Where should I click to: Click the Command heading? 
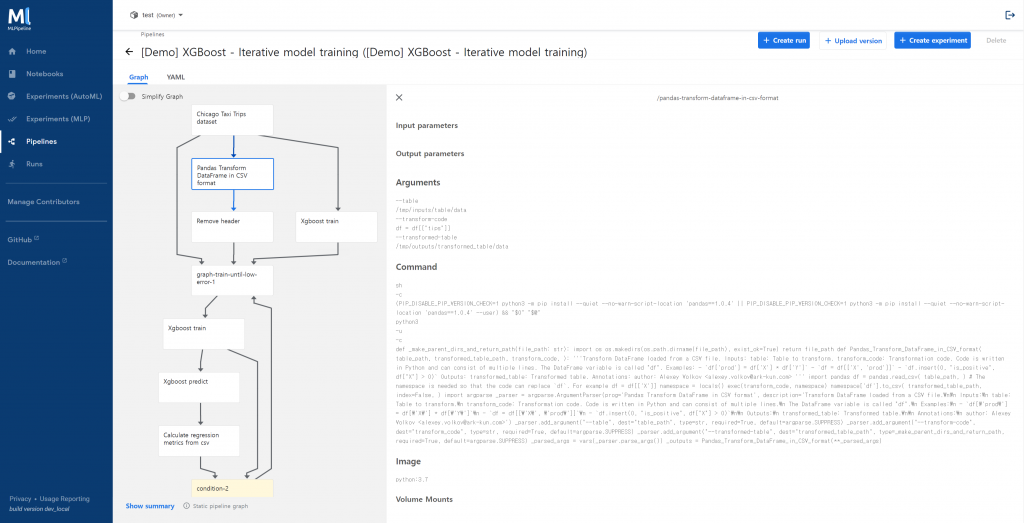pos(417,267)
